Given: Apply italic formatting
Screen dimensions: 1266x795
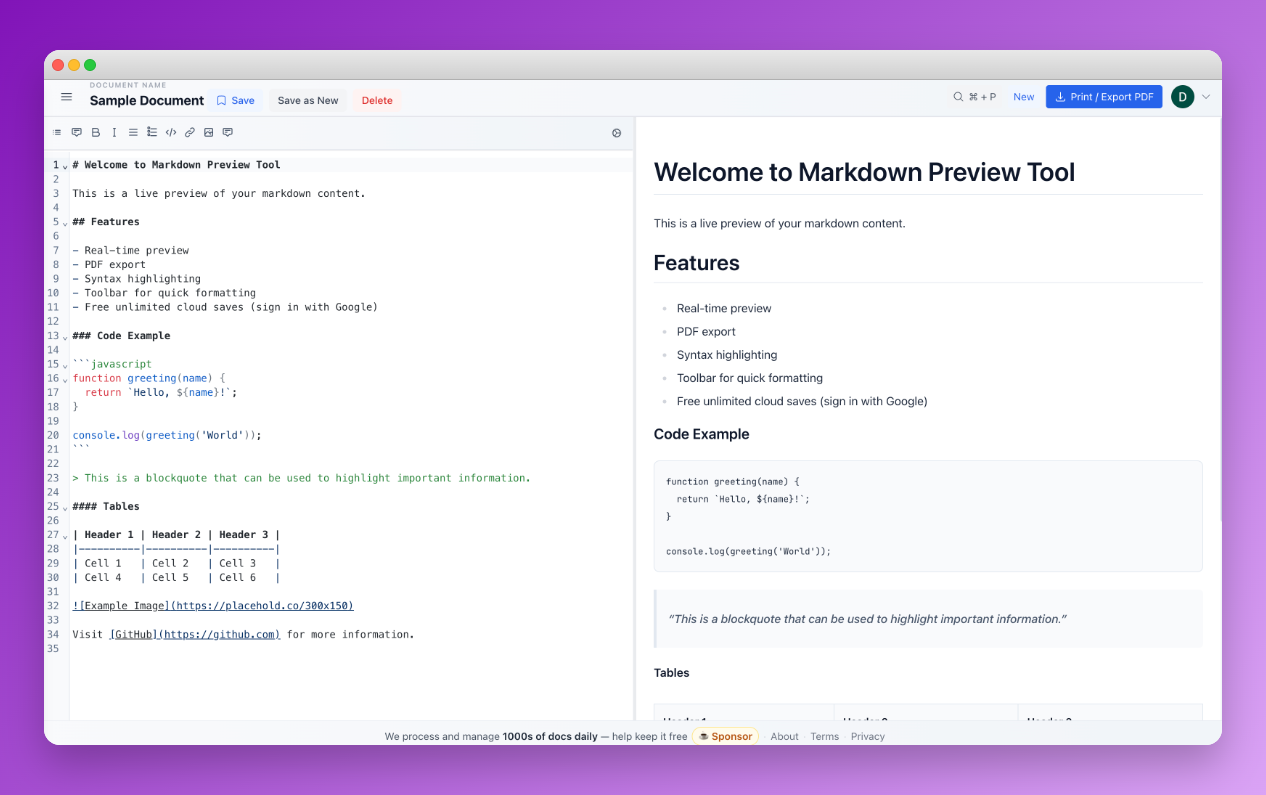Looking at the screenshot, I should click(114, 132).
